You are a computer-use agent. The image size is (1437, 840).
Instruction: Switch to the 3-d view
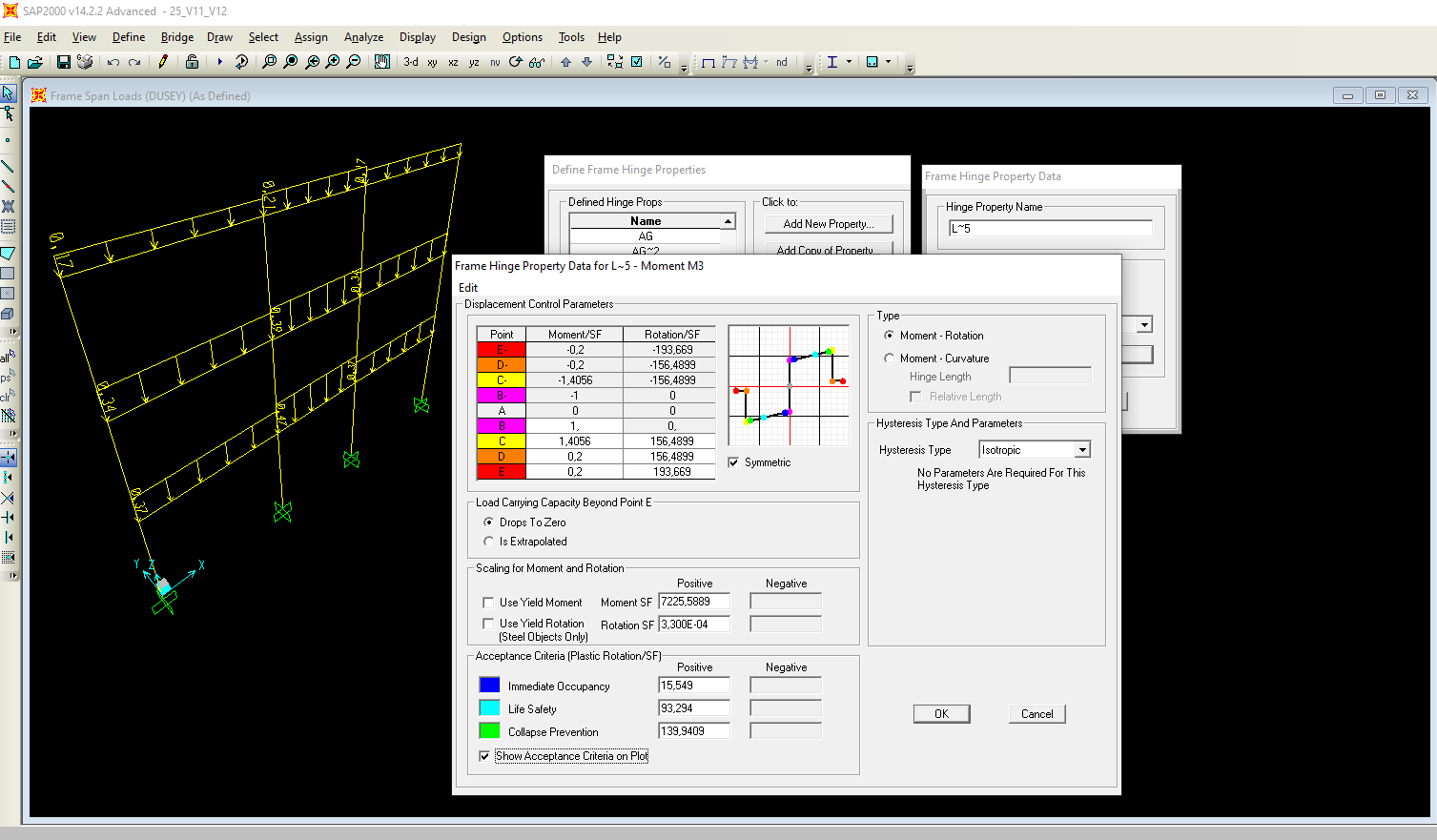coord(411,62)
